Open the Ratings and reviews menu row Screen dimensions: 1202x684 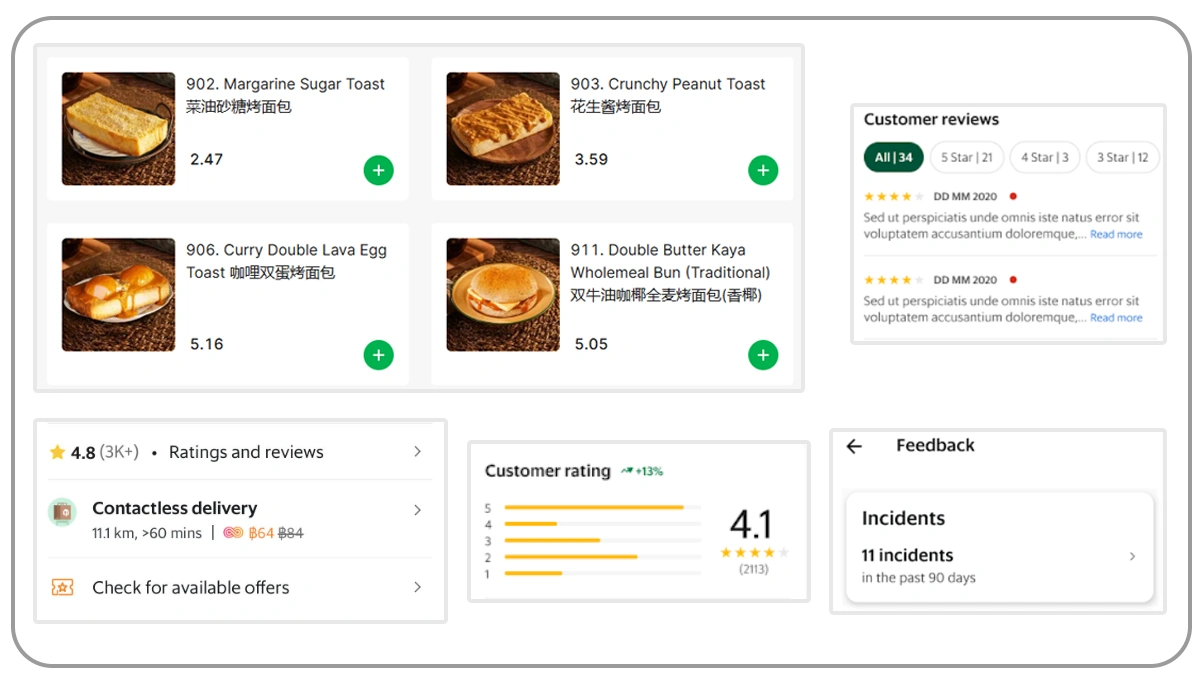point(245,452)
